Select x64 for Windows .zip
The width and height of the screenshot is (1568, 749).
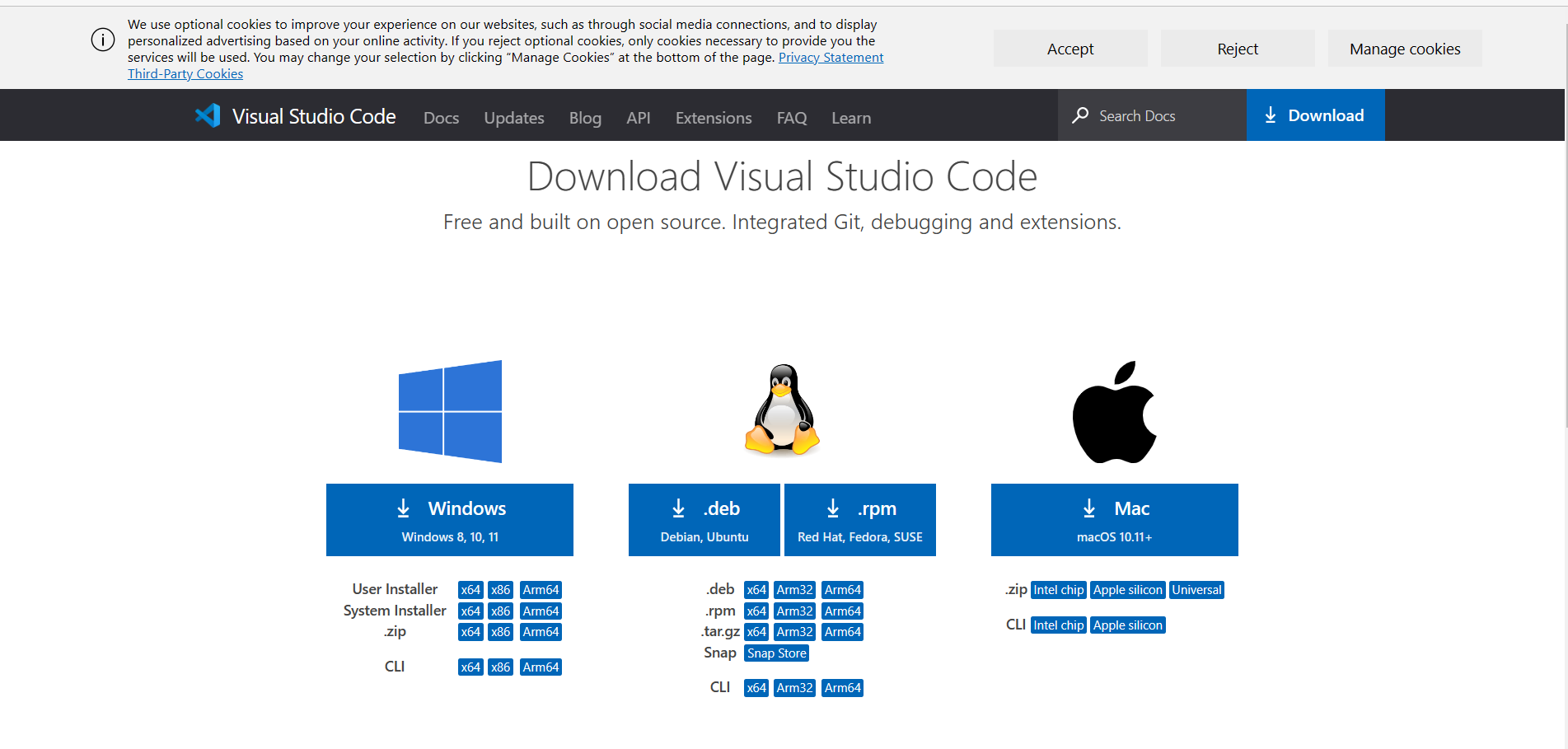point(470,632)
